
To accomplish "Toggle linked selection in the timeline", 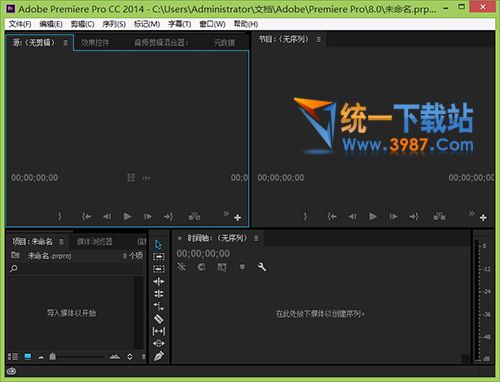I will click(222, 267).
